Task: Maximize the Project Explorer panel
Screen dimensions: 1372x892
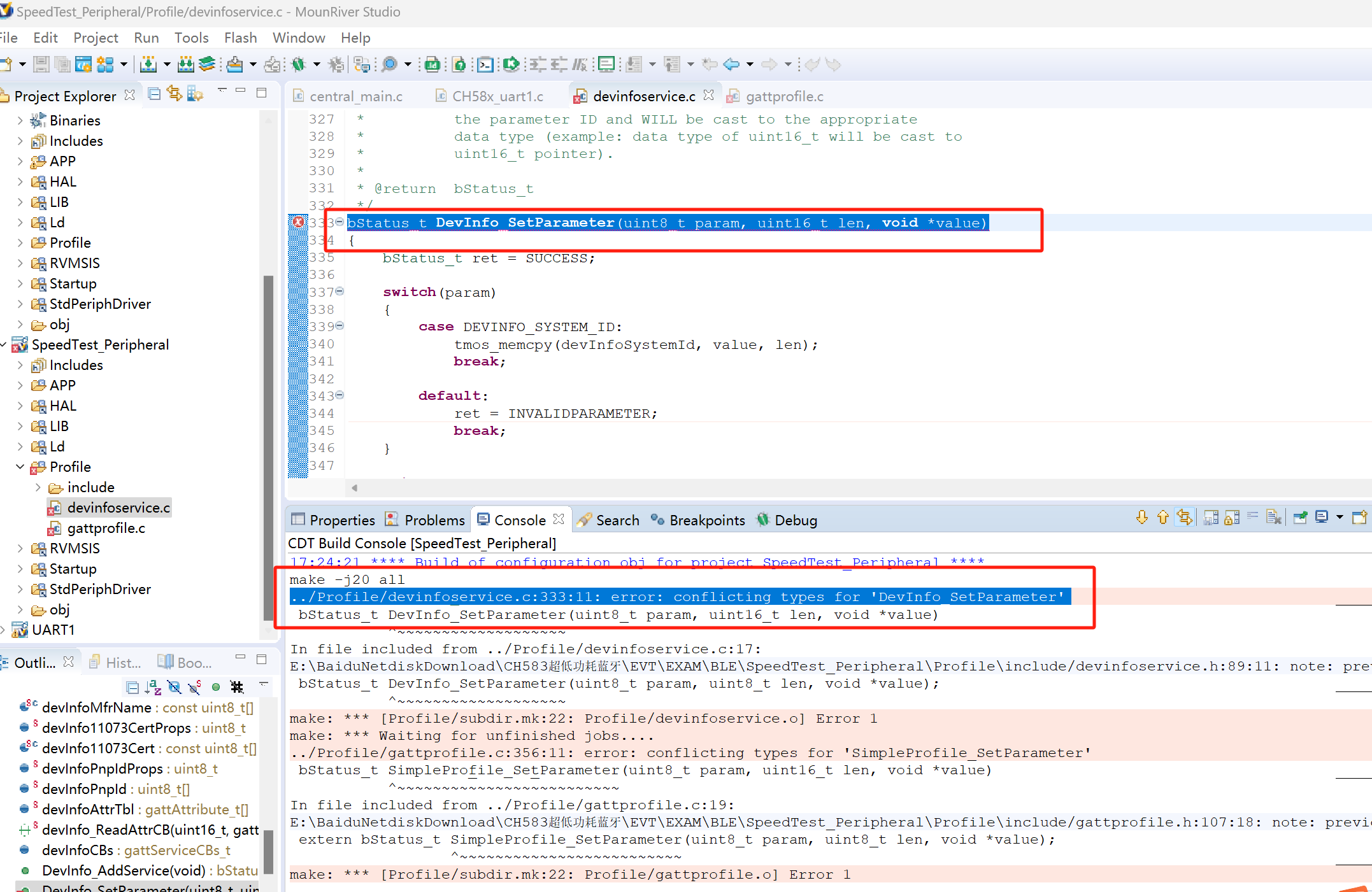Action: (261, 93)
